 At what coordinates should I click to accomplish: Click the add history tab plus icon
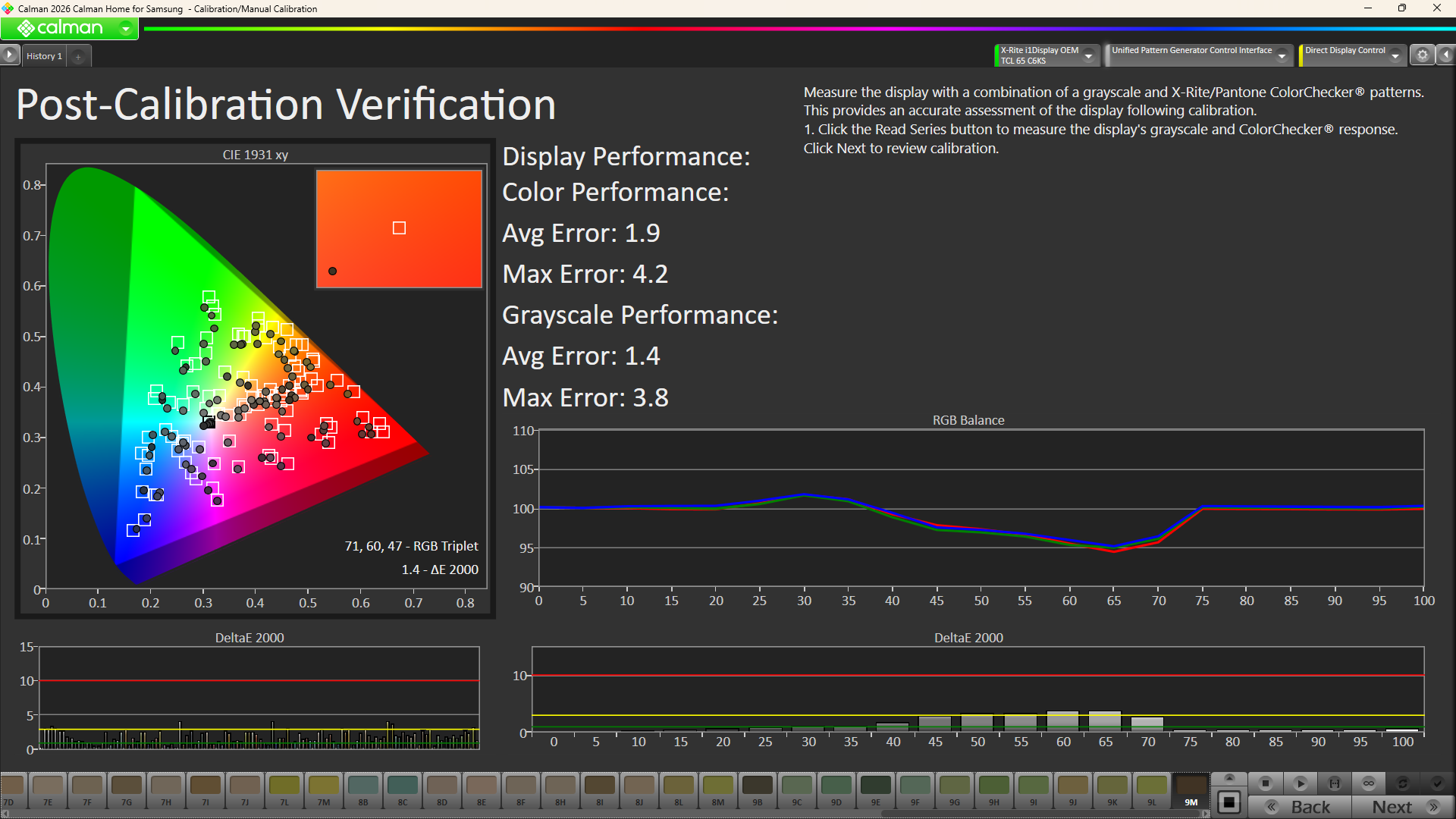tap(78, 56)
